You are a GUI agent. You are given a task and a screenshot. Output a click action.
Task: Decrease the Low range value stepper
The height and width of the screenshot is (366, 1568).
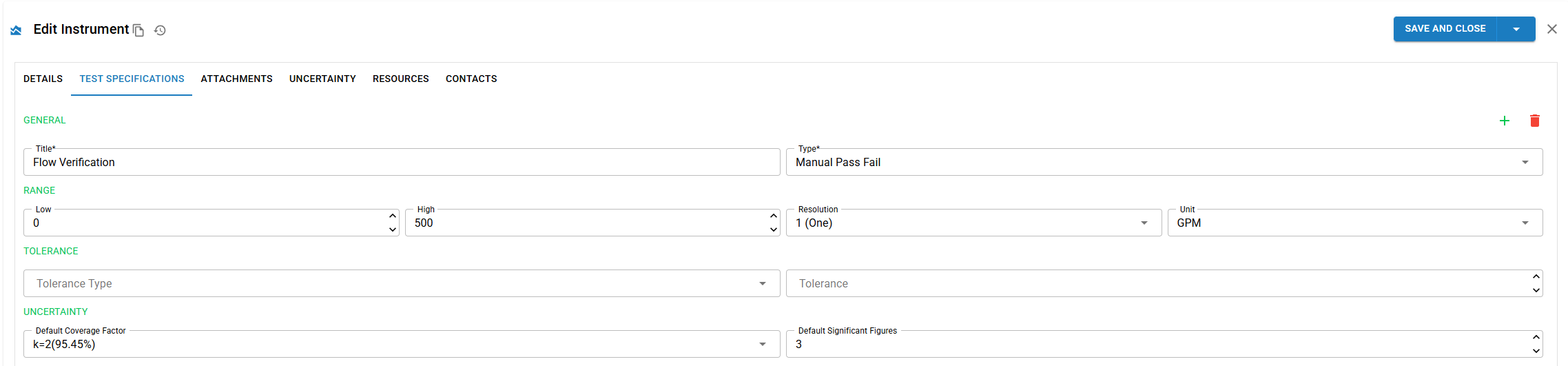click(393, 230)
